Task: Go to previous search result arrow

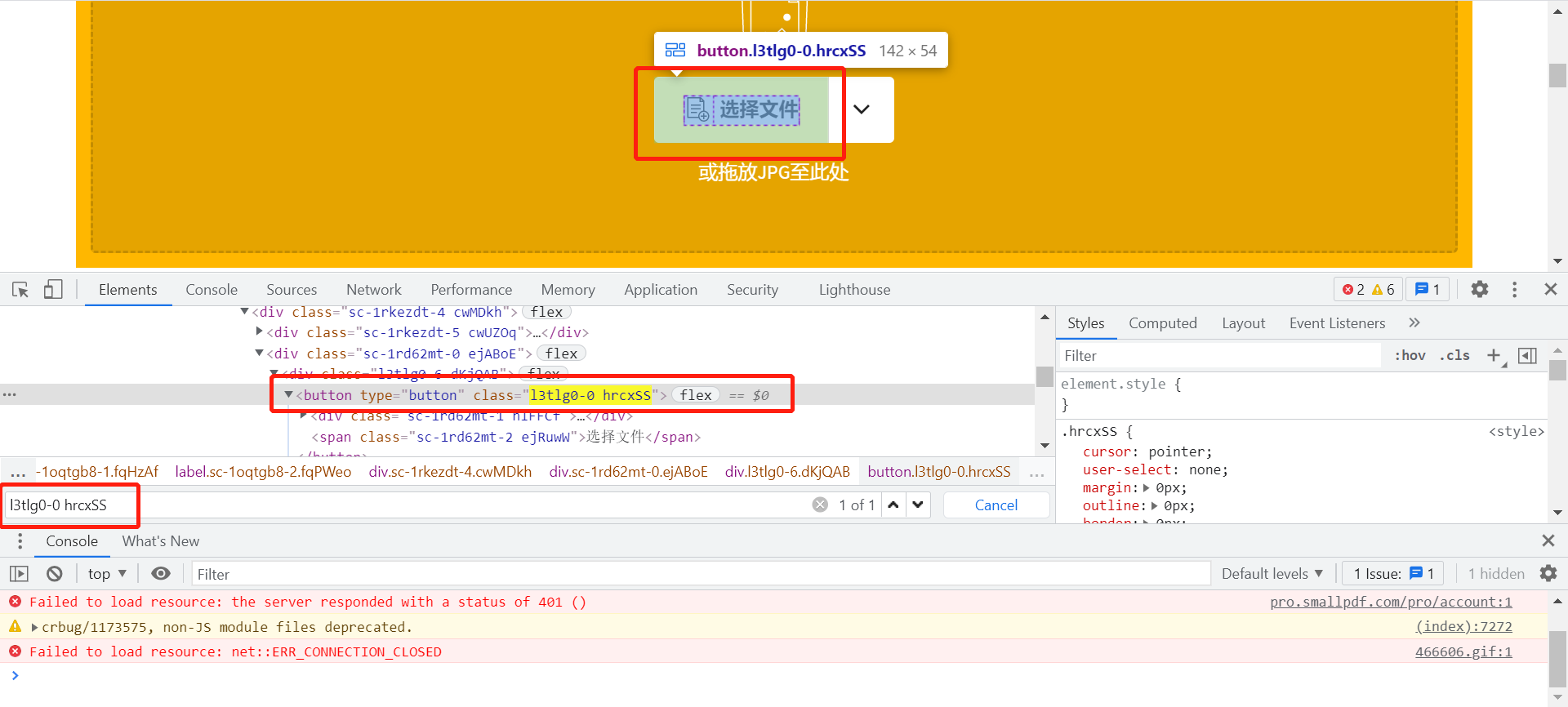Action: [x=893, y=505]
